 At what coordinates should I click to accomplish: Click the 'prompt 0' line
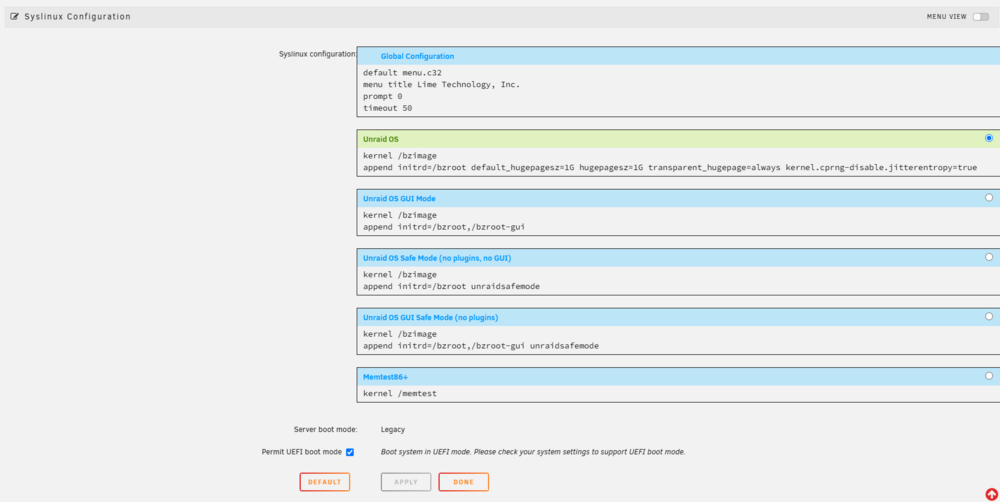click(x=383, y=96)
